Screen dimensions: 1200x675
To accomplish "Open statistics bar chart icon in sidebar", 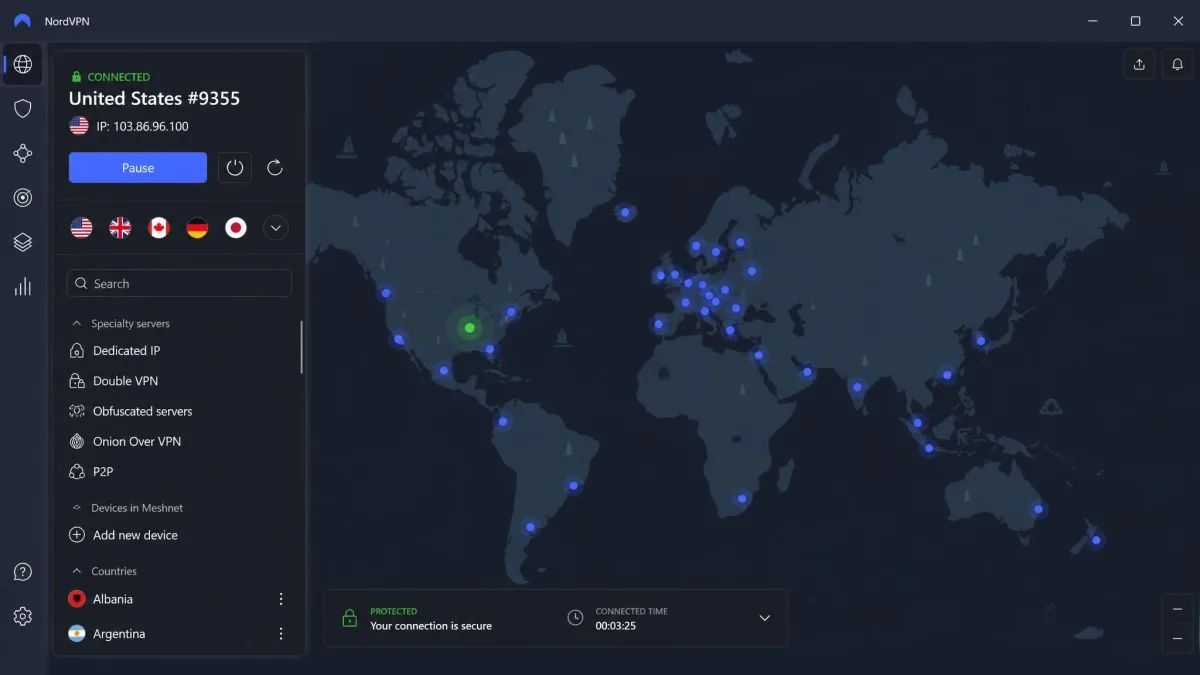I will pos(23,287).
